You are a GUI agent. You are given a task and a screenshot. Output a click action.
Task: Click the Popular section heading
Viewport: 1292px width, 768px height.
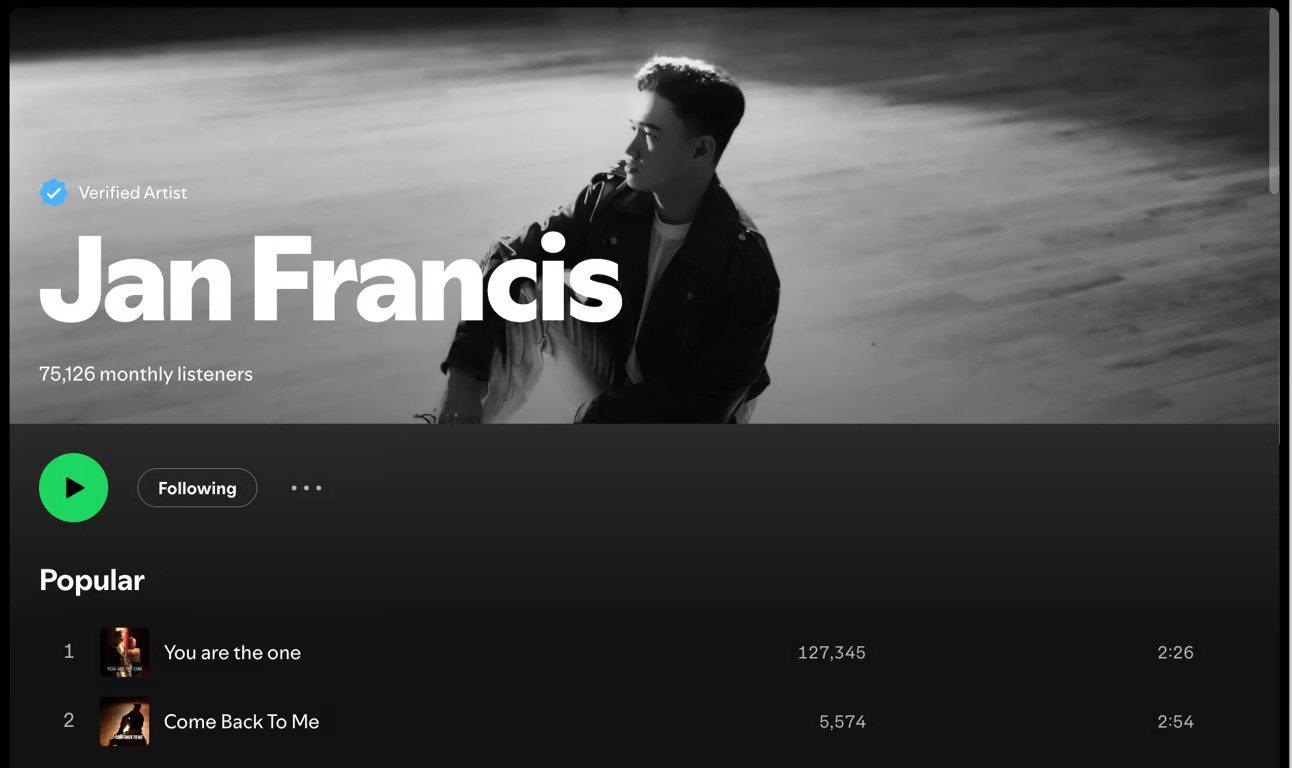(92, 580)
